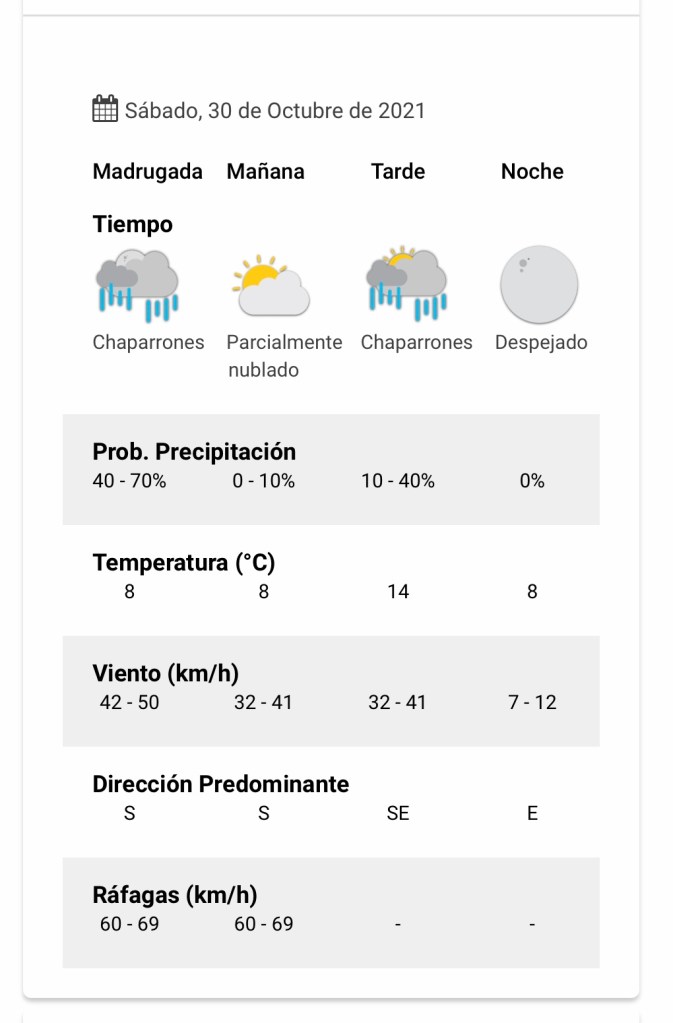This screenshot has width=673, height=1023.
Task: Click the SE wind direction value
Action: [x=398, y=813]
